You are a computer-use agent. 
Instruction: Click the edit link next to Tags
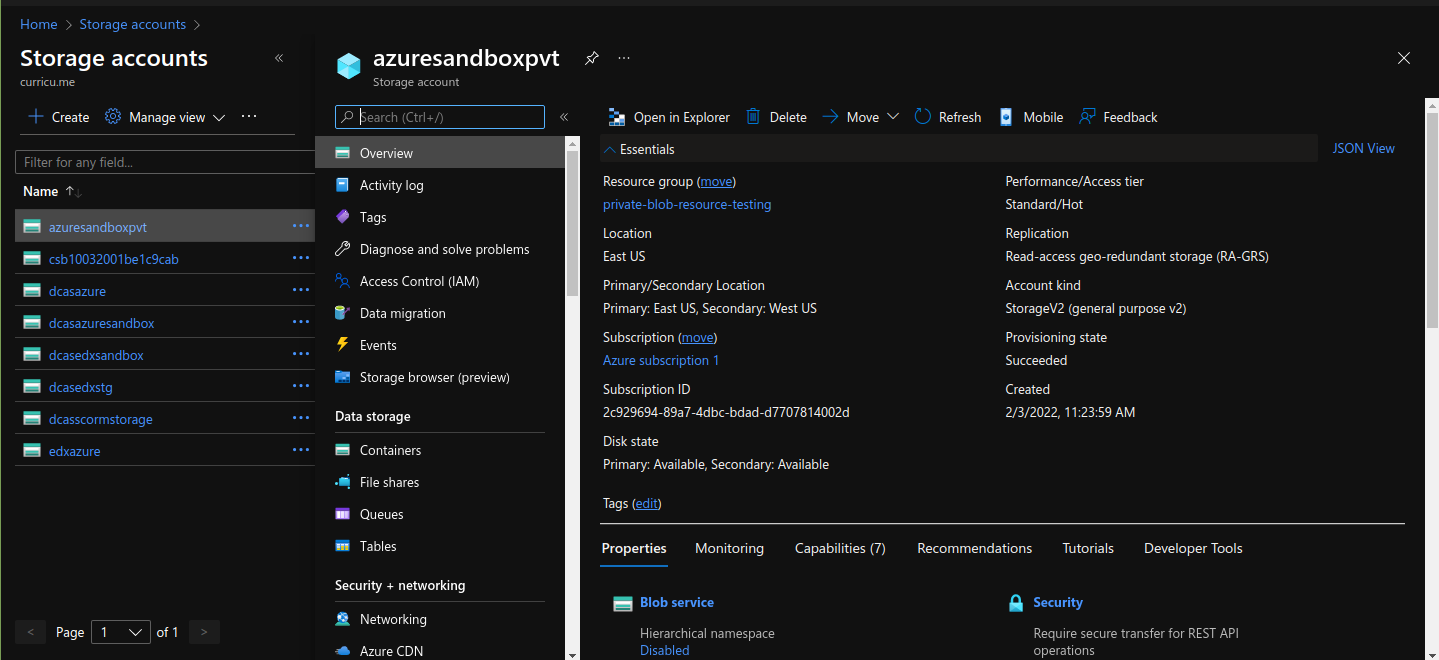point(647,503)
